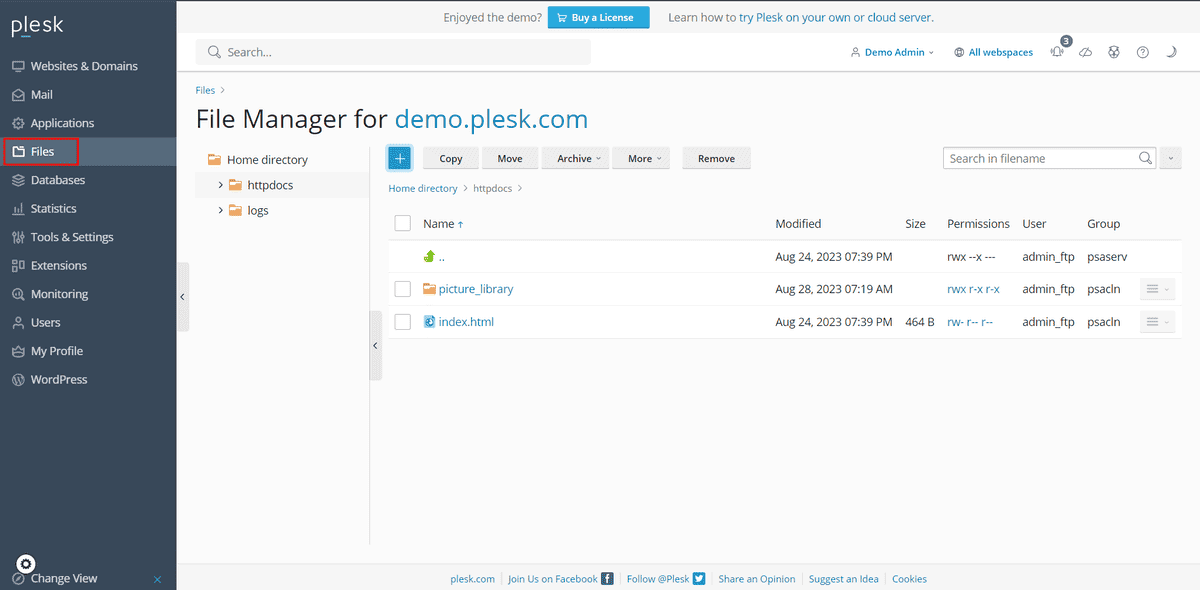Toggle dark mode moon icon
The height and width of the screenshot is (590, 1200).
click(1171, 52)
